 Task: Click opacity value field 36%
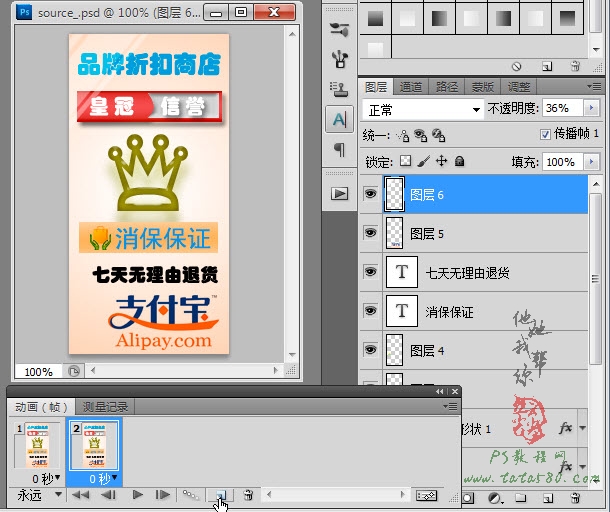click(x=563, y=108)
